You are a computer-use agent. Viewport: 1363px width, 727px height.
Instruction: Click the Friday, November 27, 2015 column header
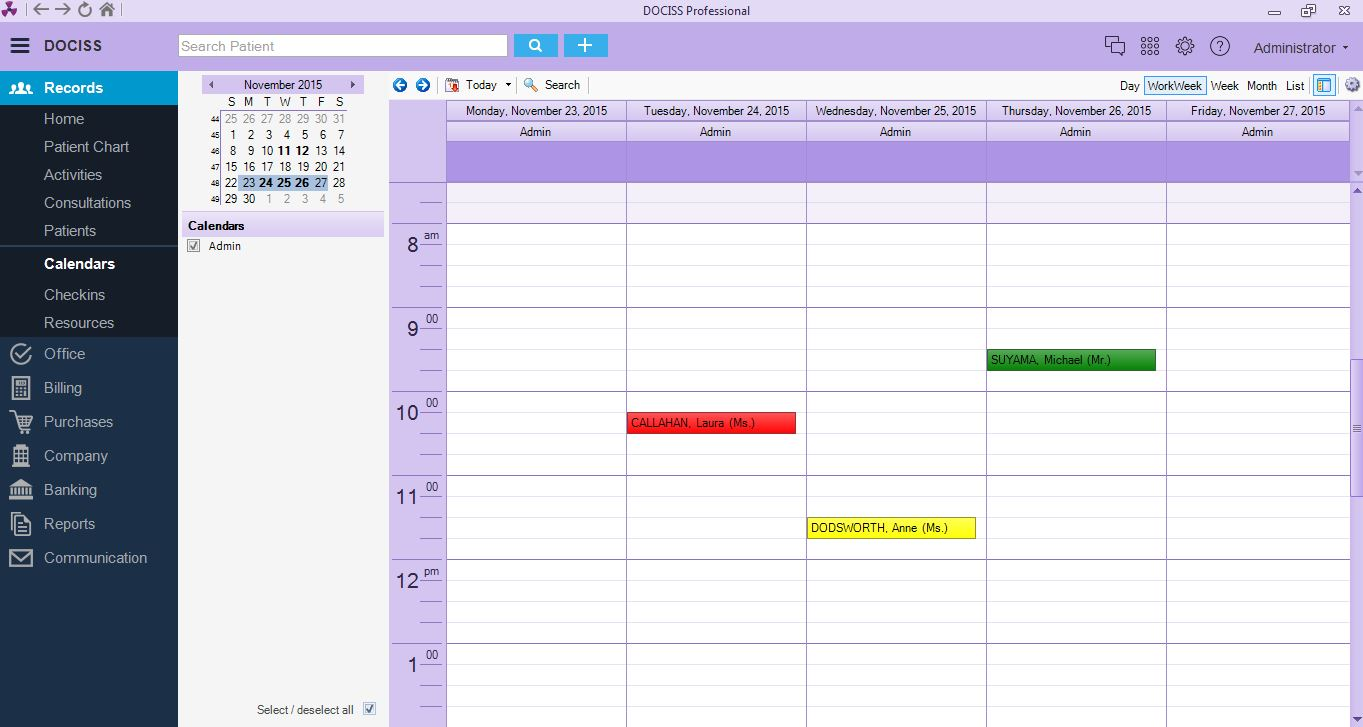click(1257, 111)
